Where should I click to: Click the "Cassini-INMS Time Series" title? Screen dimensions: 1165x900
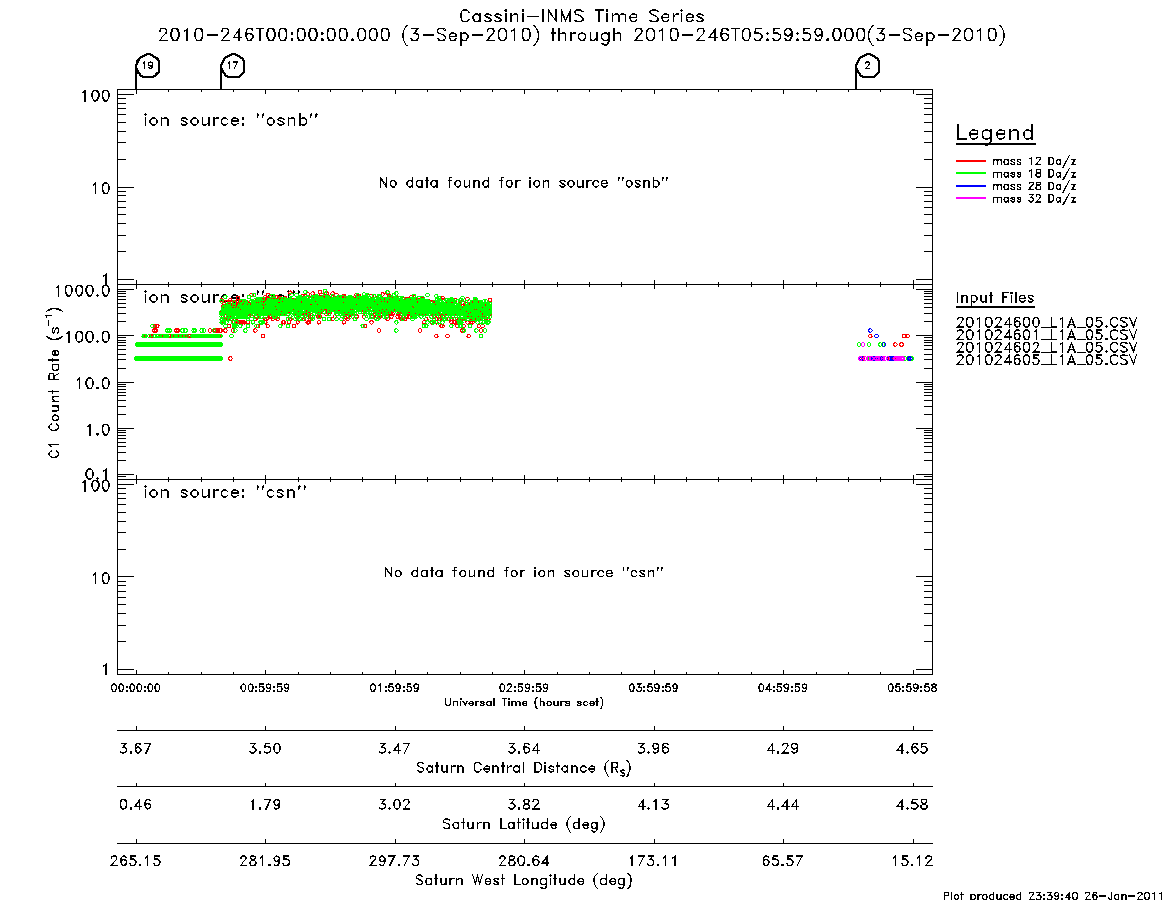(582, 16)
